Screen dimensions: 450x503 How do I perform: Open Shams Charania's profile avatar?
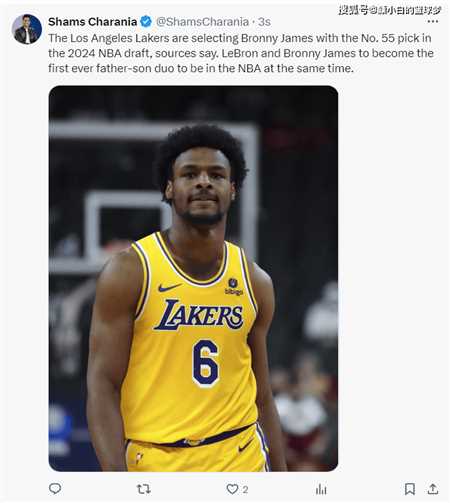(27, 29)
